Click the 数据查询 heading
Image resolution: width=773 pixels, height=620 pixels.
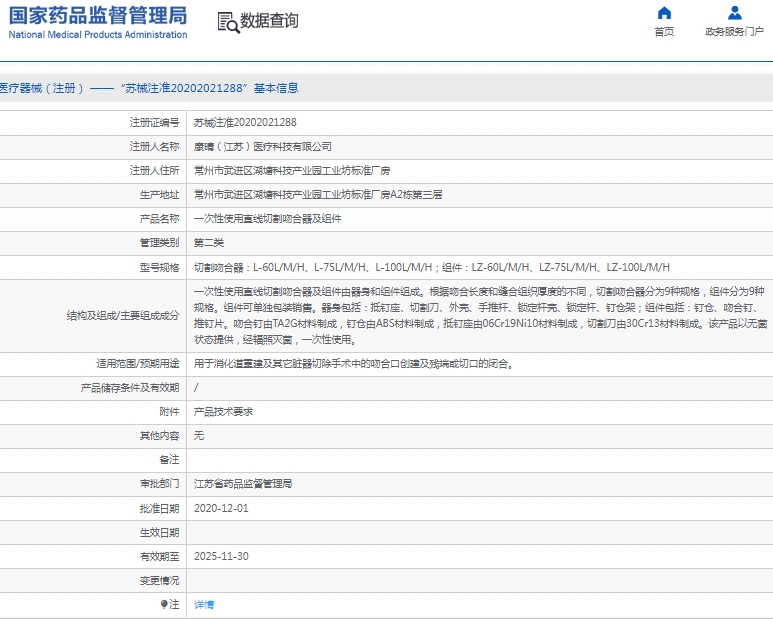269,21
